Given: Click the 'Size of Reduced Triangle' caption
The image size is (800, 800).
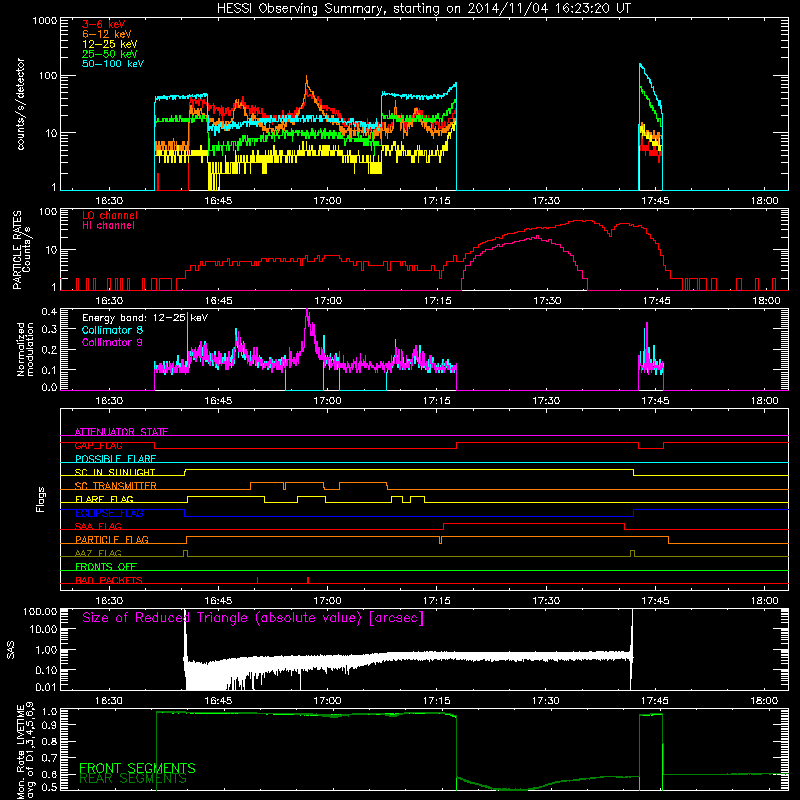Looking at the screenshot, I should coord(253,618).
